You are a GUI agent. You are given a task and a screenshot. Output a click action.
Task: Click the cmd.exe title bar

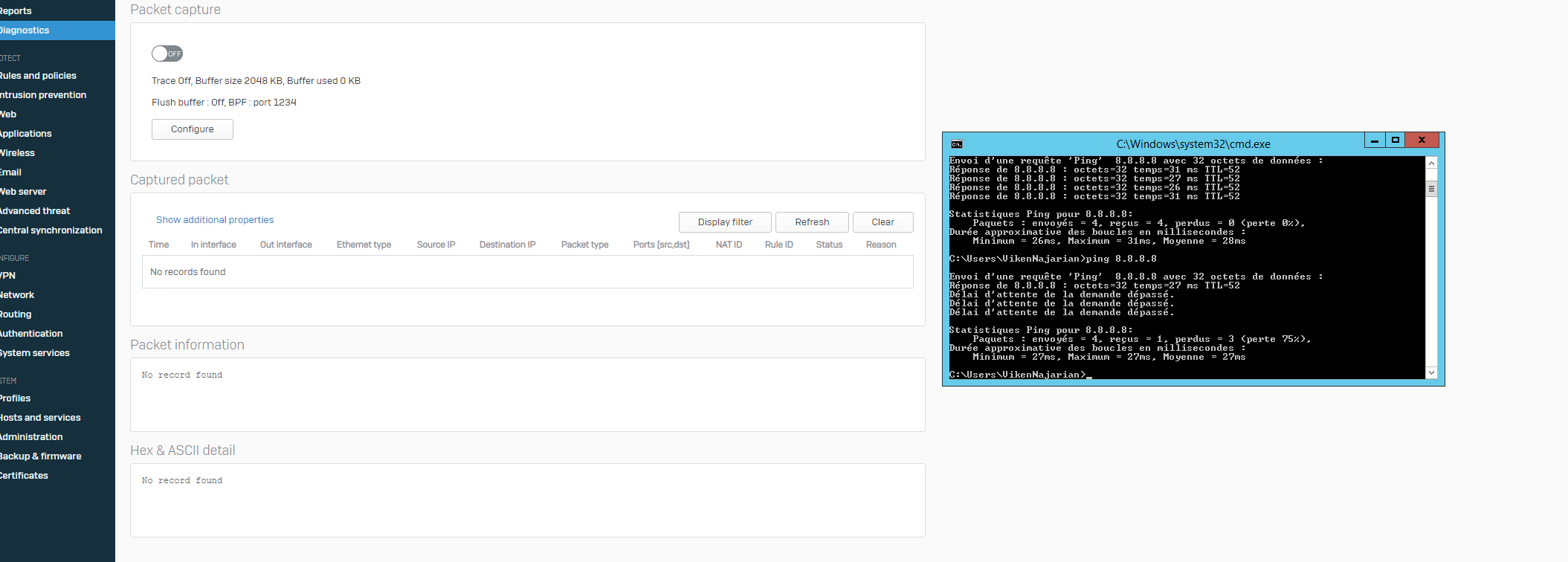(1193, 144)
